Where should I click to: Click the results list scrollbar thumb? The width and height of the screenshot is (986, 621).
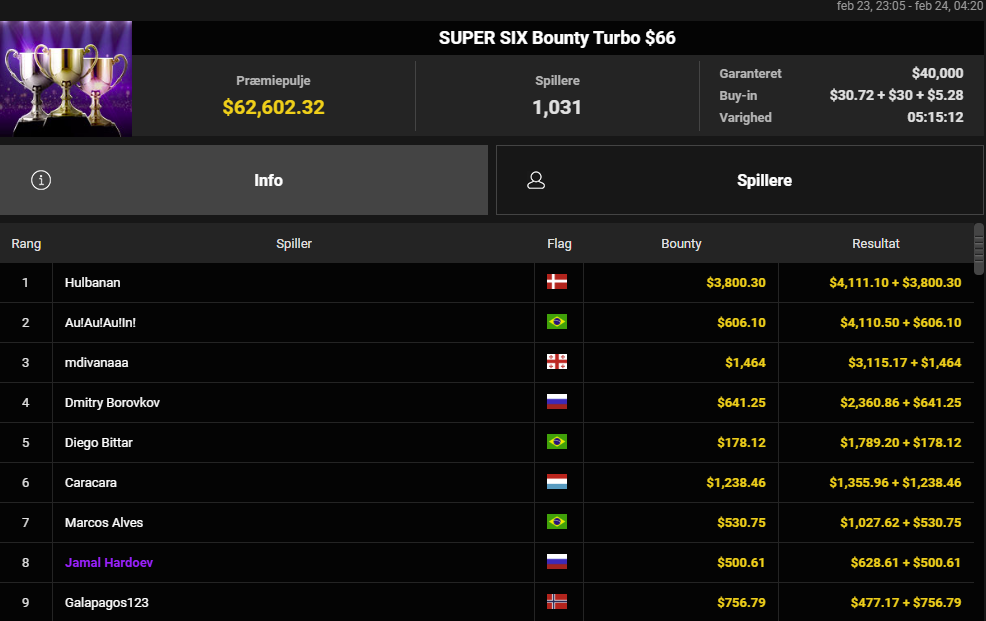(x=979, y=247)
